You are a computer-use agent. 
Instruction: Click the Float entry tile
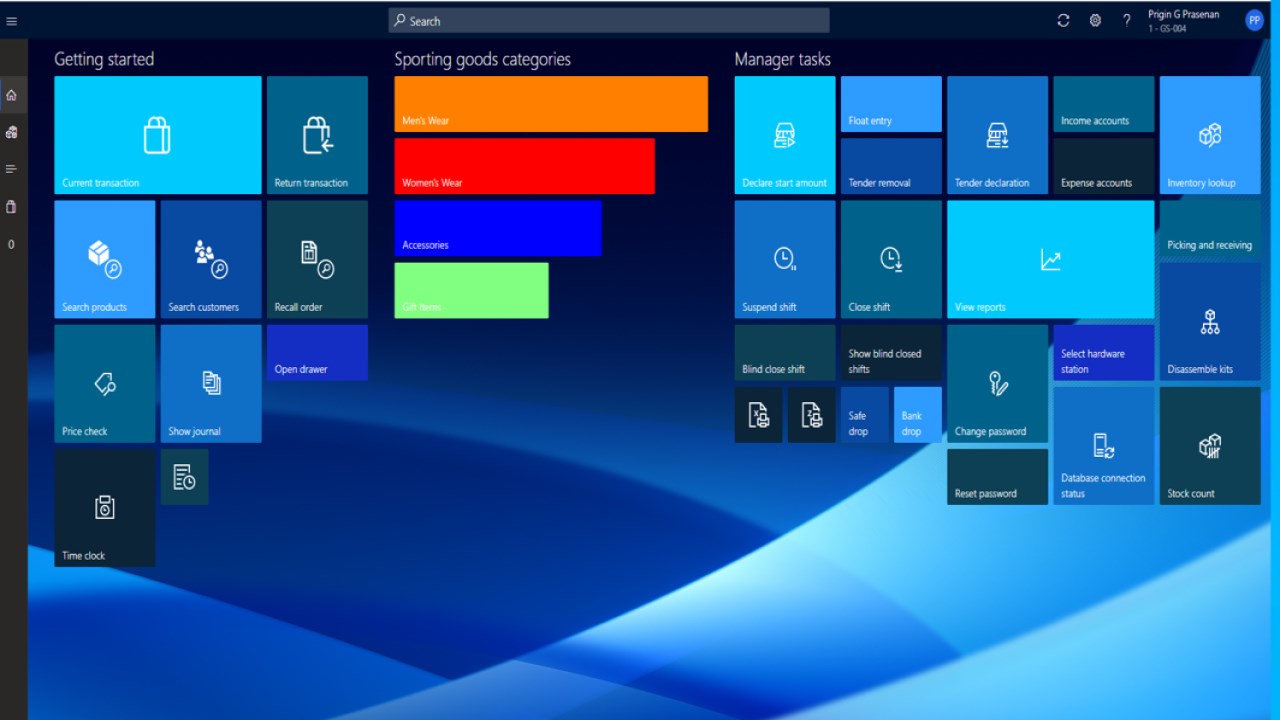point(891,104)
